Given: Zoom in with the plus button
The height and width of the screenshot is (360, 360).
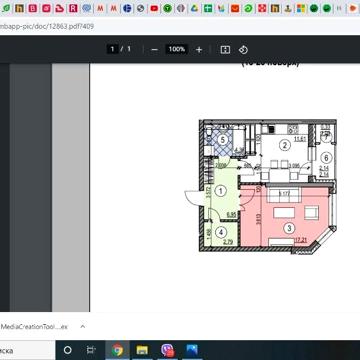Looking at the screenshot, I should (199, 50).
